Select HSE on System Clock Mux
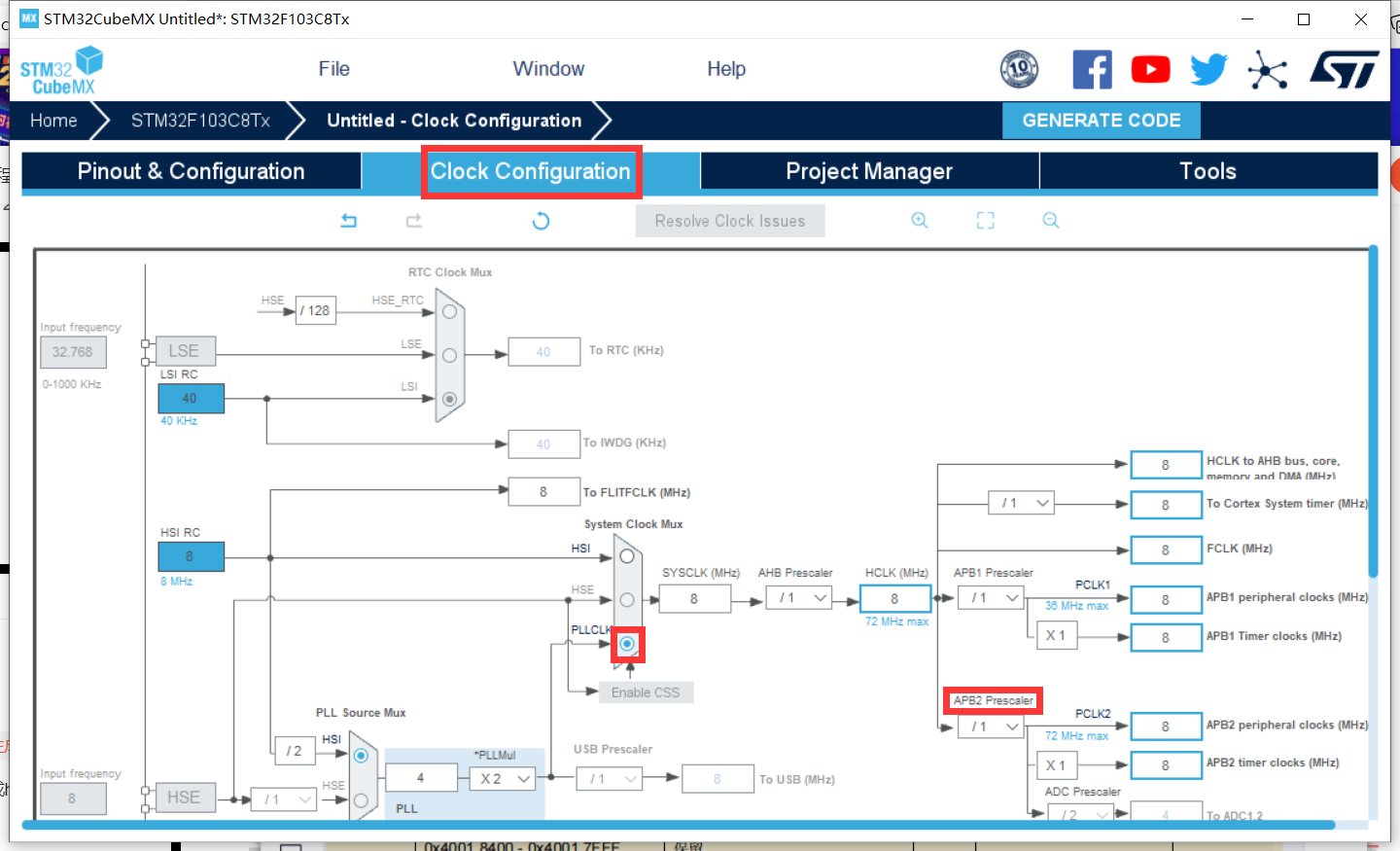Screen dimensions: 1400x851 (x=627, y=600)
